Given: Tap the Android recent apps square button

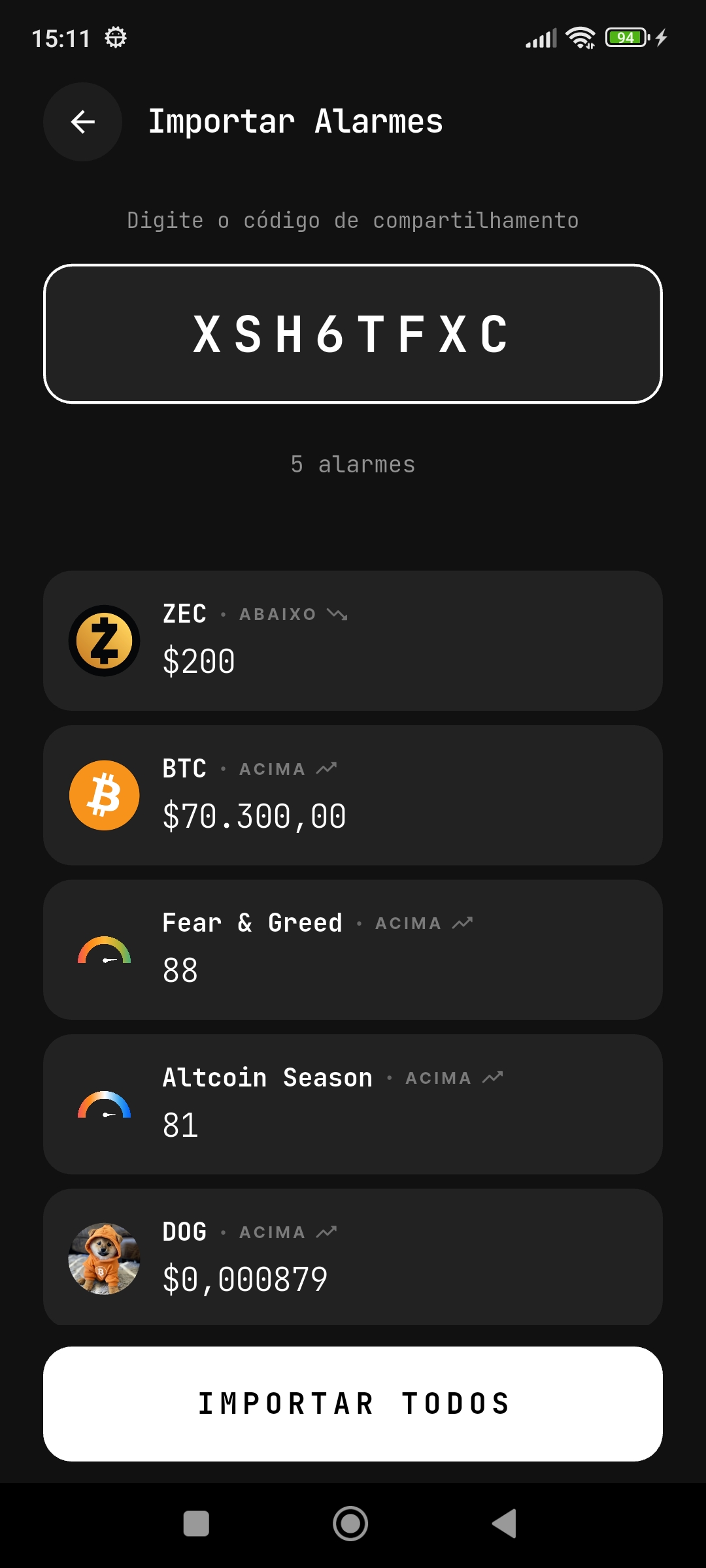Looking at the screenshot, I should 196,1524.
